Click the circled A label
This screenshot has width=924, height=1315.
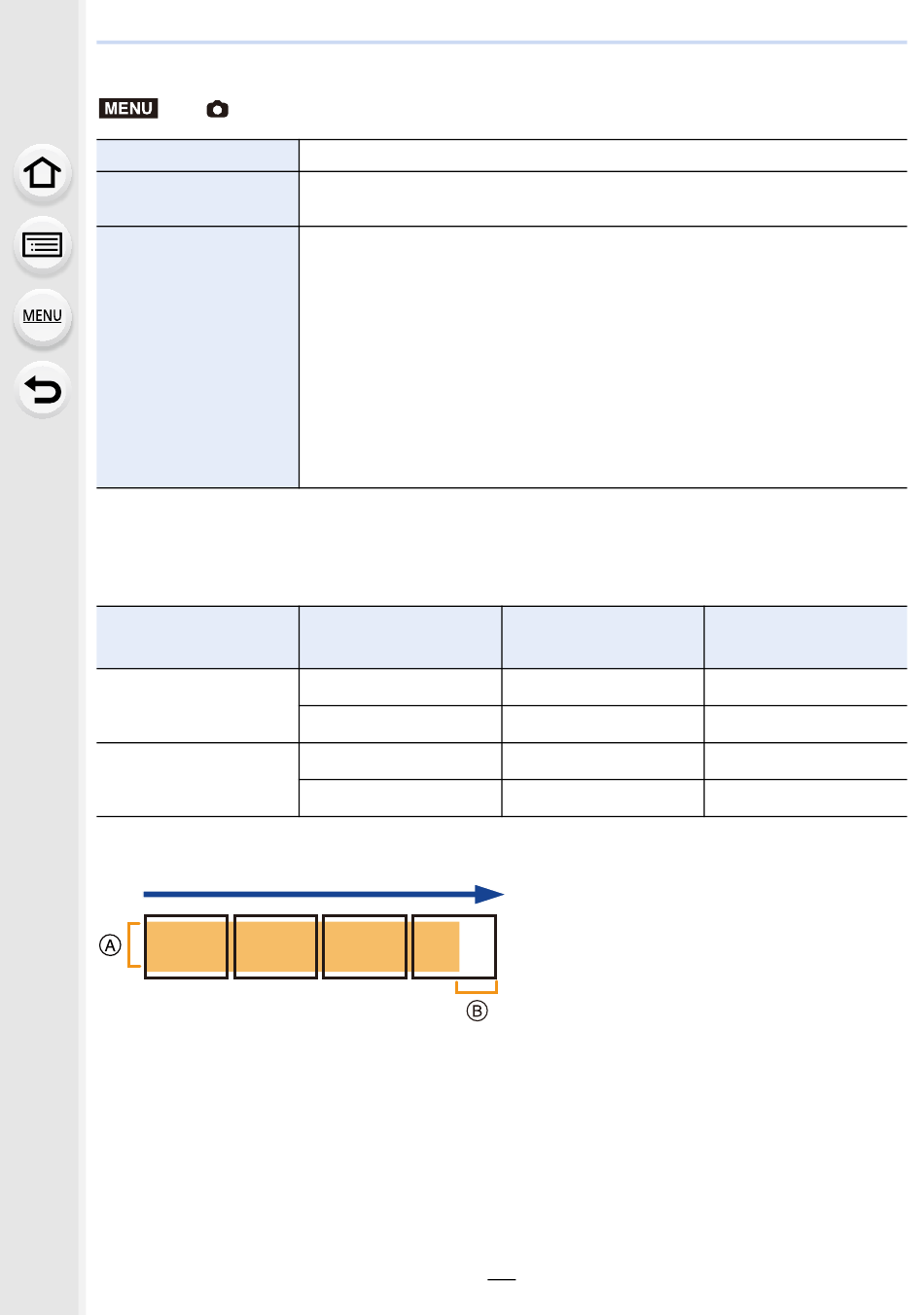(x=111, y=944)
